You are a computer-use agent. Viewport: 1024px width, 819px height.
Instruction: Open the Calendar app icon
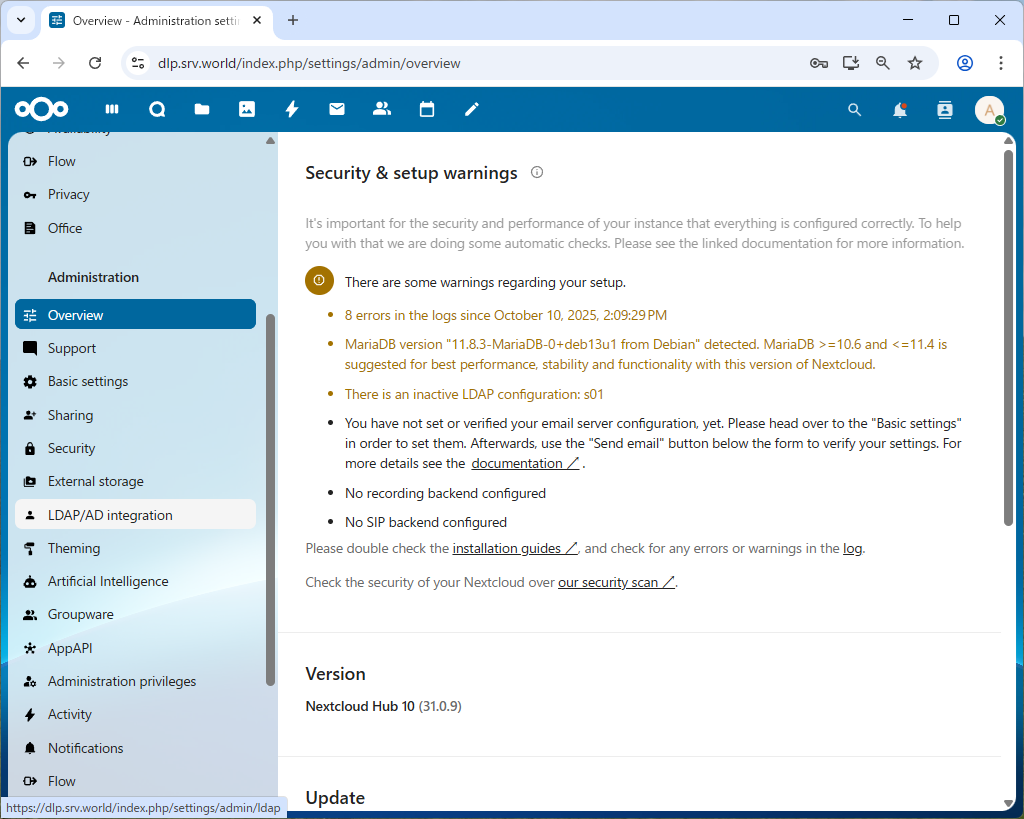[427, 109]
